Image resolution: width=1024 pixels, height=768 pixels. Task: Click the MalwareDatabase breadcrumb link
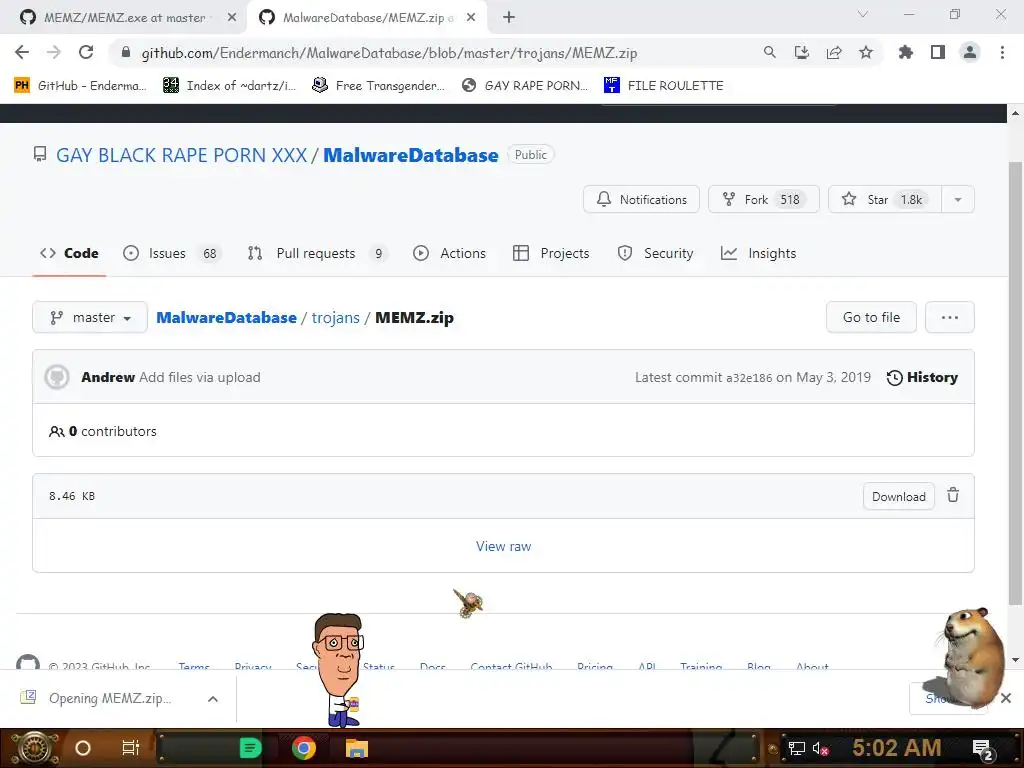(227, 317)
